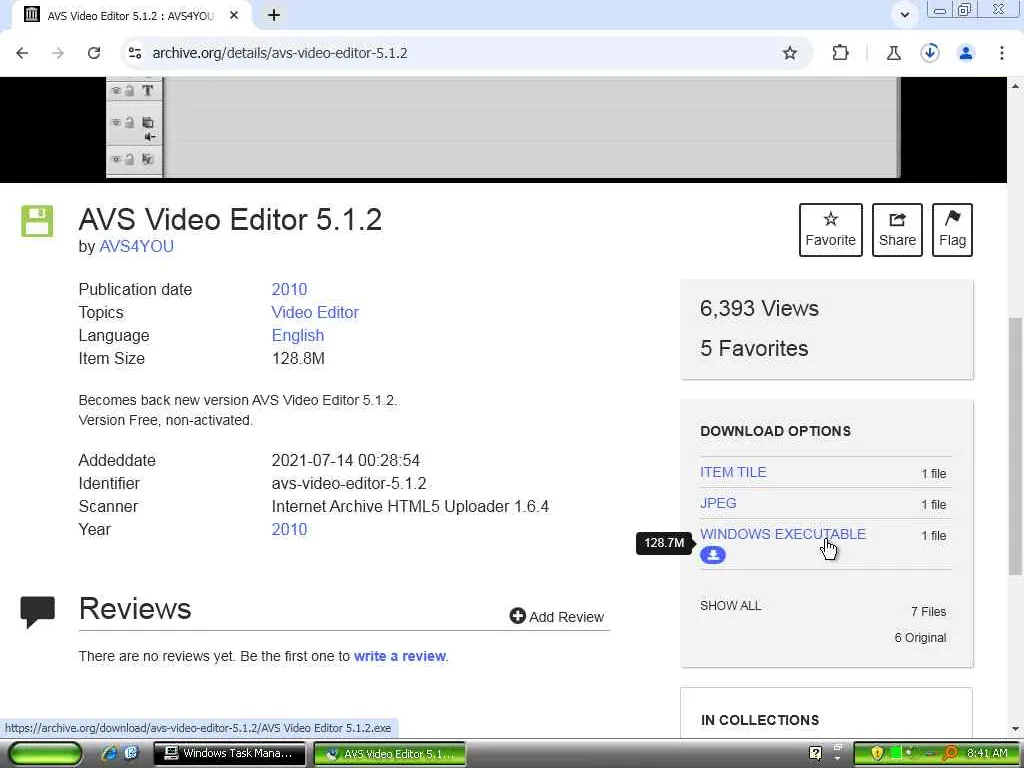Flag this item

coord(952,230)
